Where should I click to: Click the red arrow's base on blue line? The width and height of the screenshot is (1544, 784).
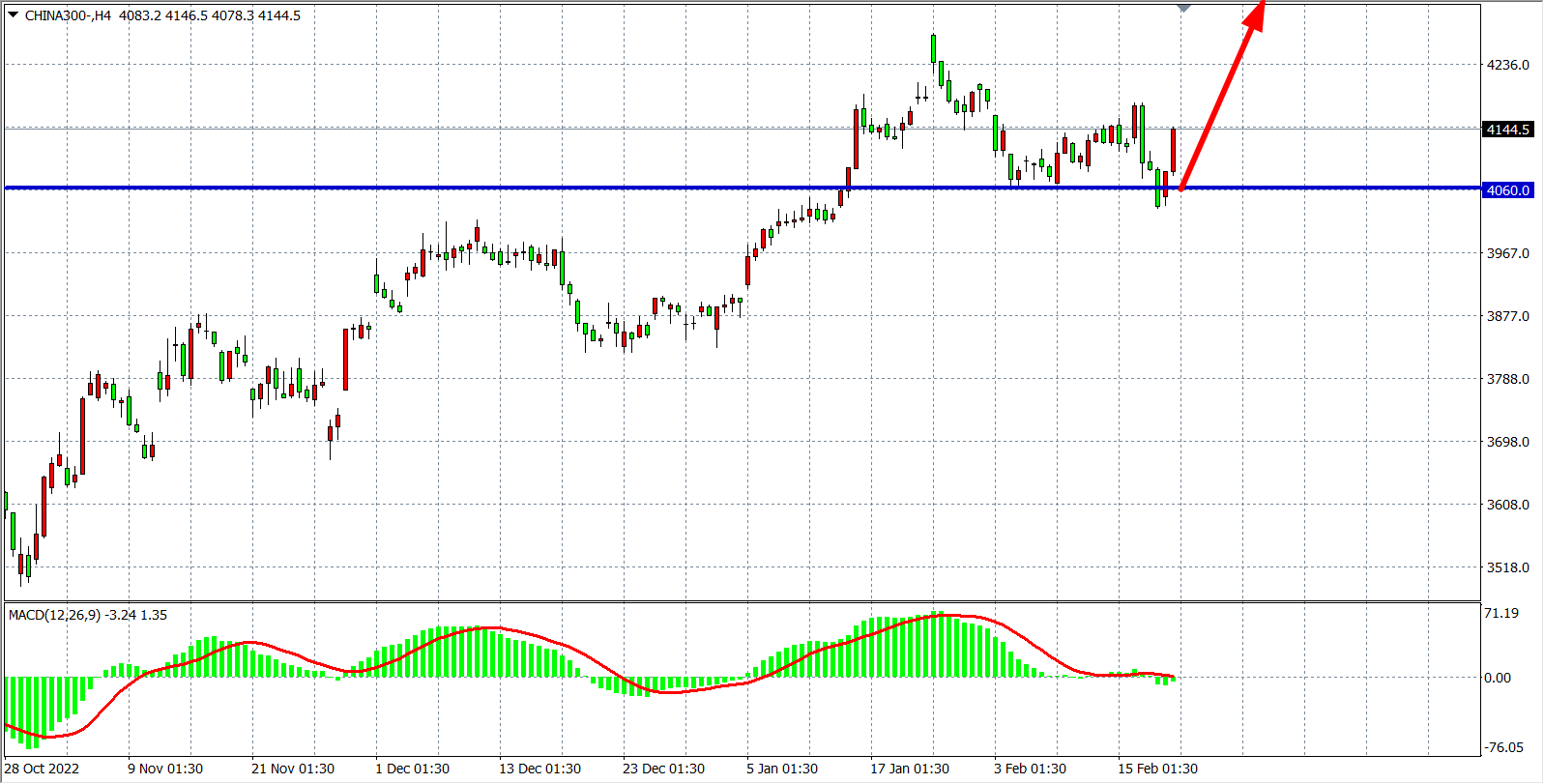1181,188
